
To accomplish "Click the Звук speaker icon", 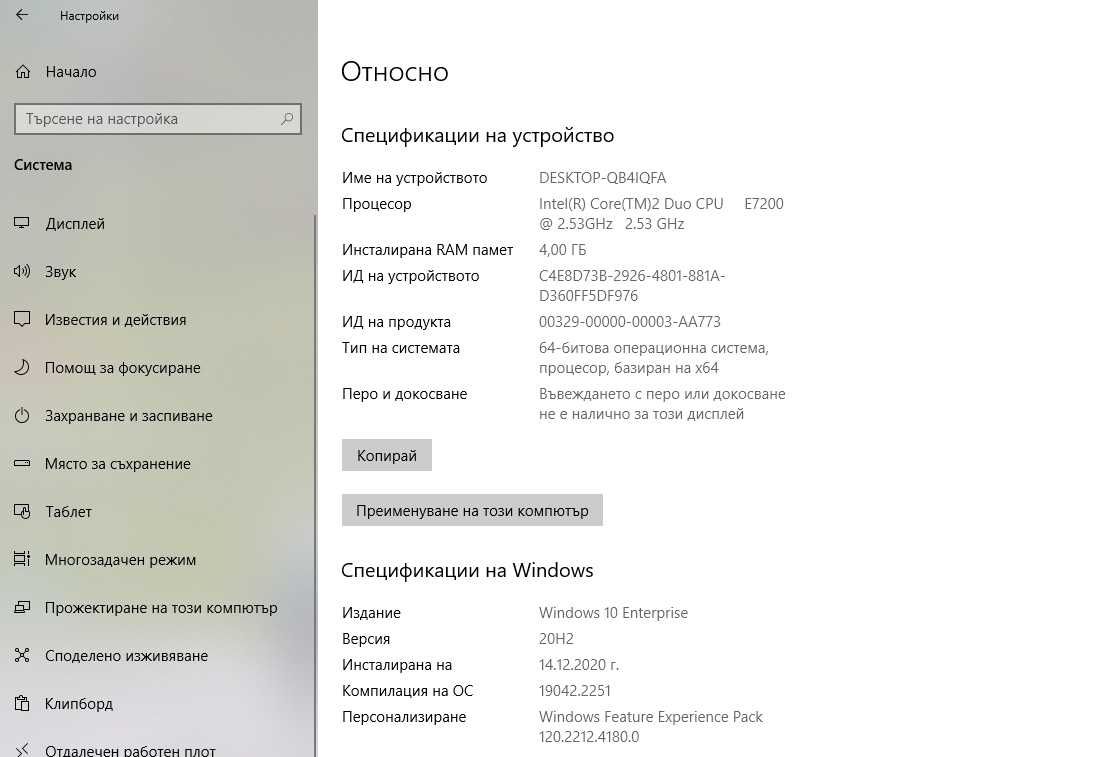I will point(22,271).
